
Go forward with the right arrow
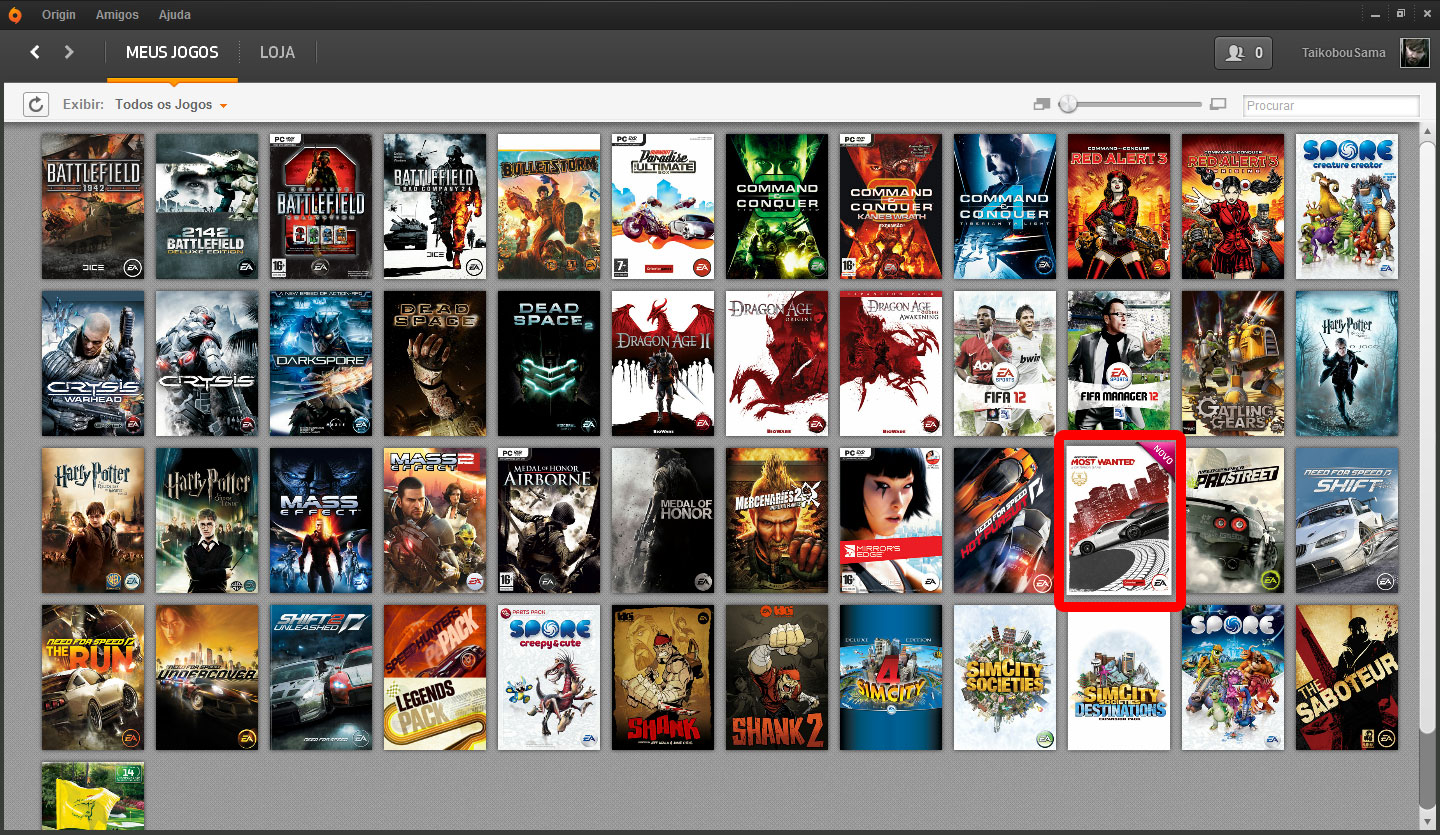69,52
